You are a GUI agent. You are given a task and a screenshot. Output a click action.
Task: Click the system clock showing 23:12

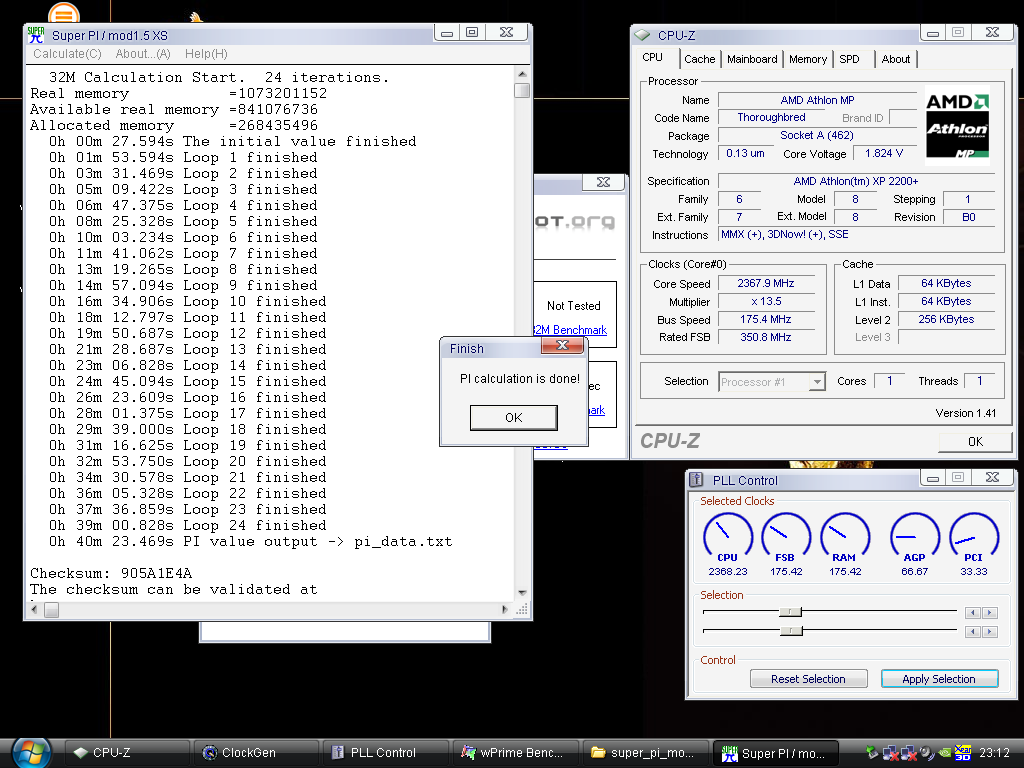pyautogui.click(x=995, y=753)
